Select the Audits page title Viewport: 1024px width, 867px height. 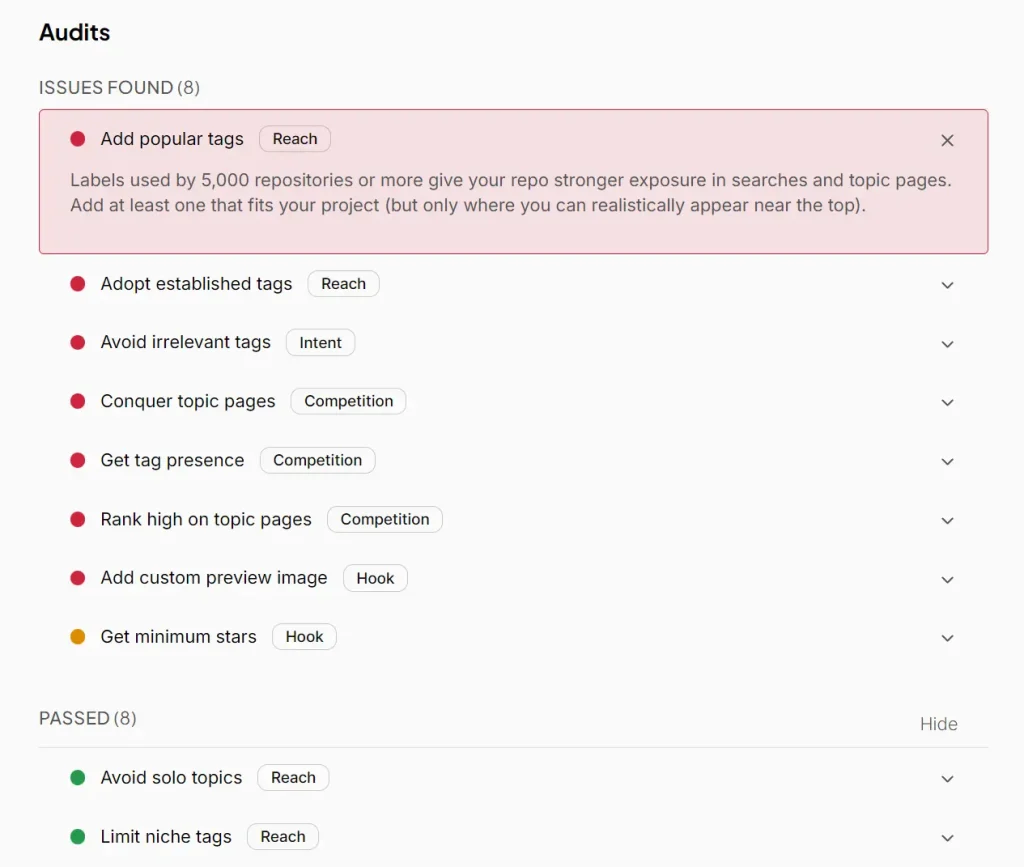click(74, 32)
